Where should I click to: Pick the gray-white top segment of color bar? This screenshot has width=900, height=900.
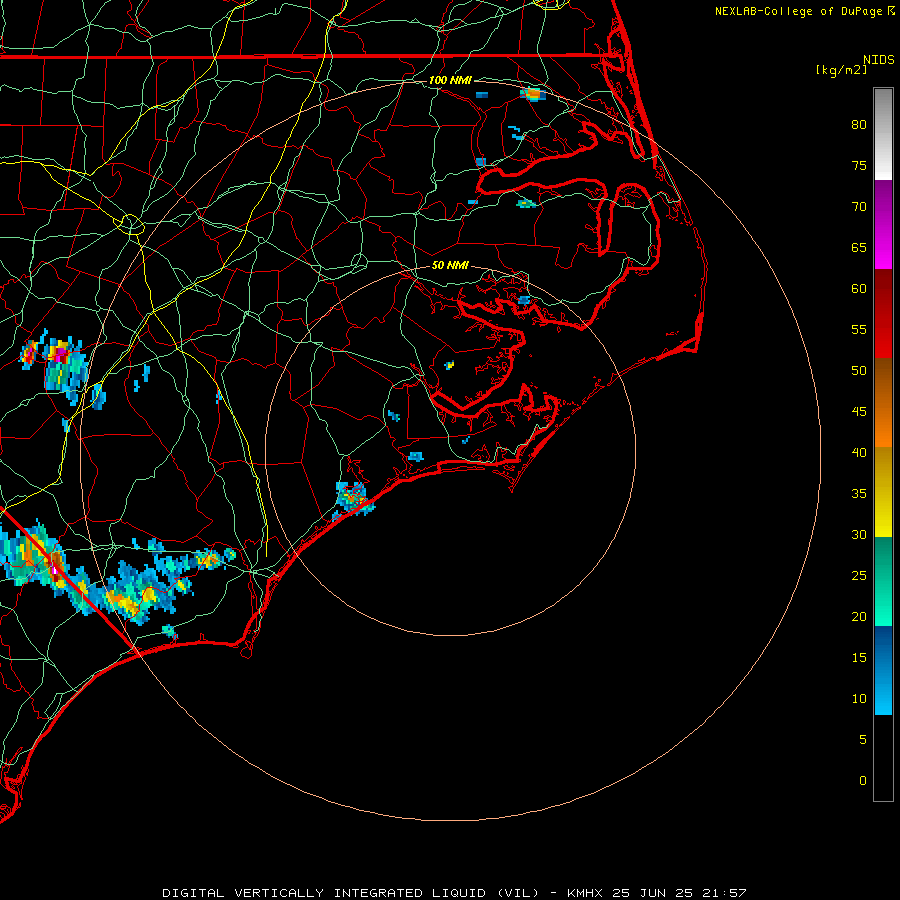point(883,134)
